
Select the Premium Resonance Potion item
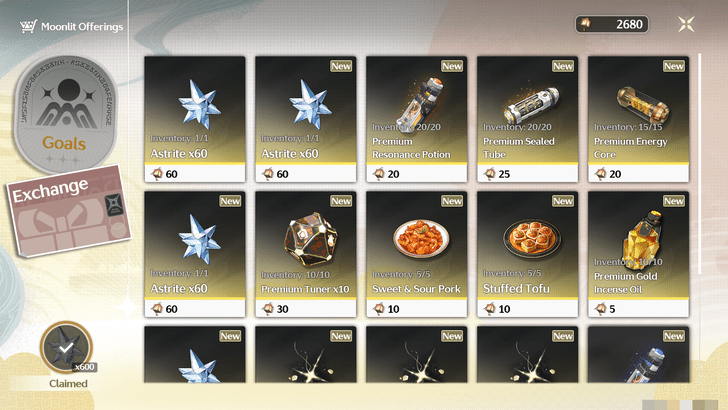point(416,119)
